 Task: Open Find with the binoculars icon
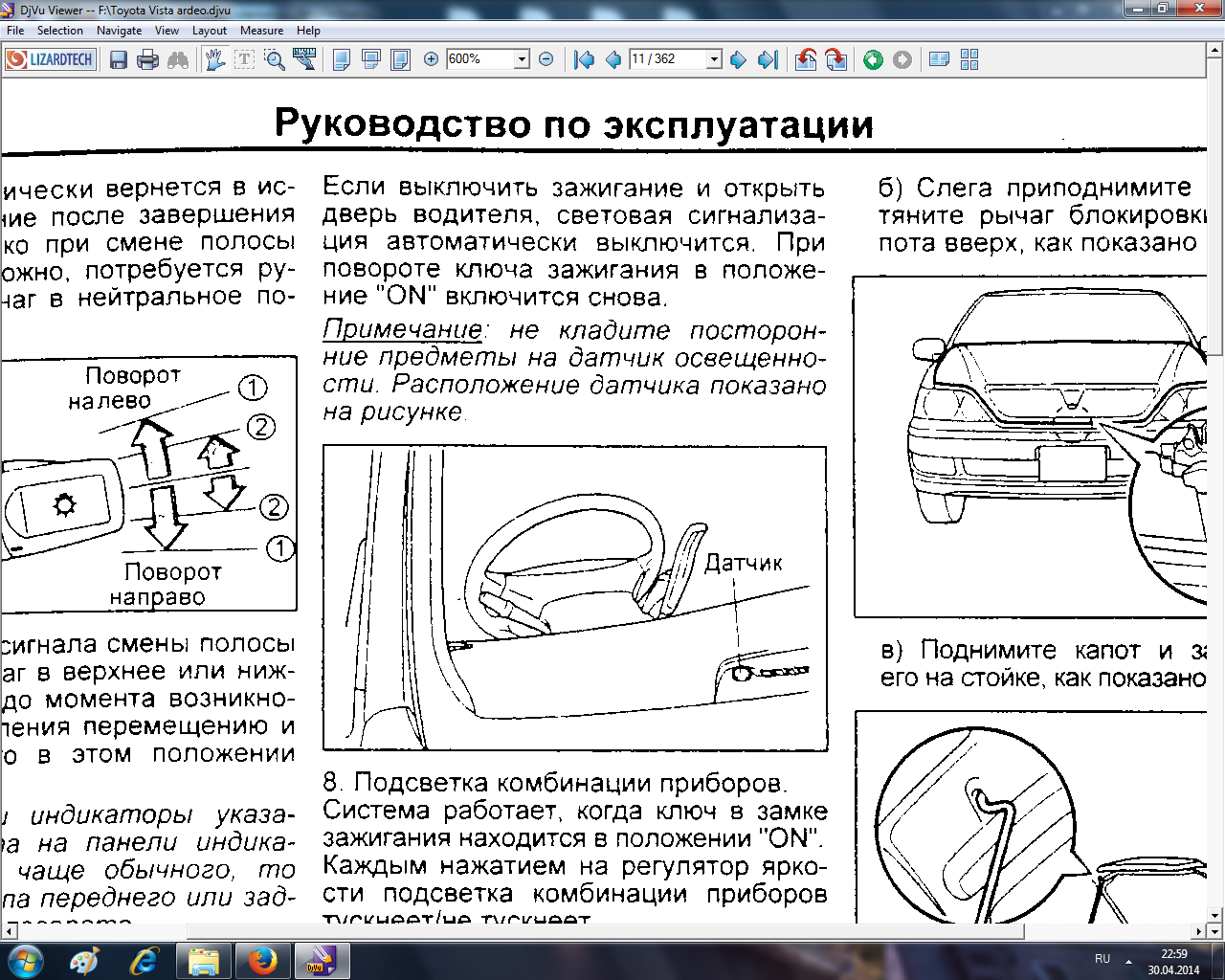point(178,60)
